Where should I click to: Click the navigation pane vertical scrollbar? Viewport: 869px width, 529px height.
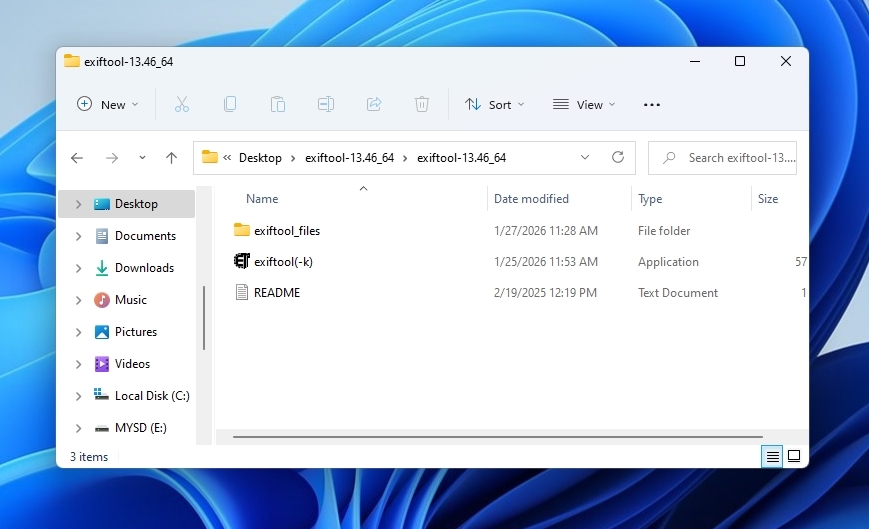204,318
